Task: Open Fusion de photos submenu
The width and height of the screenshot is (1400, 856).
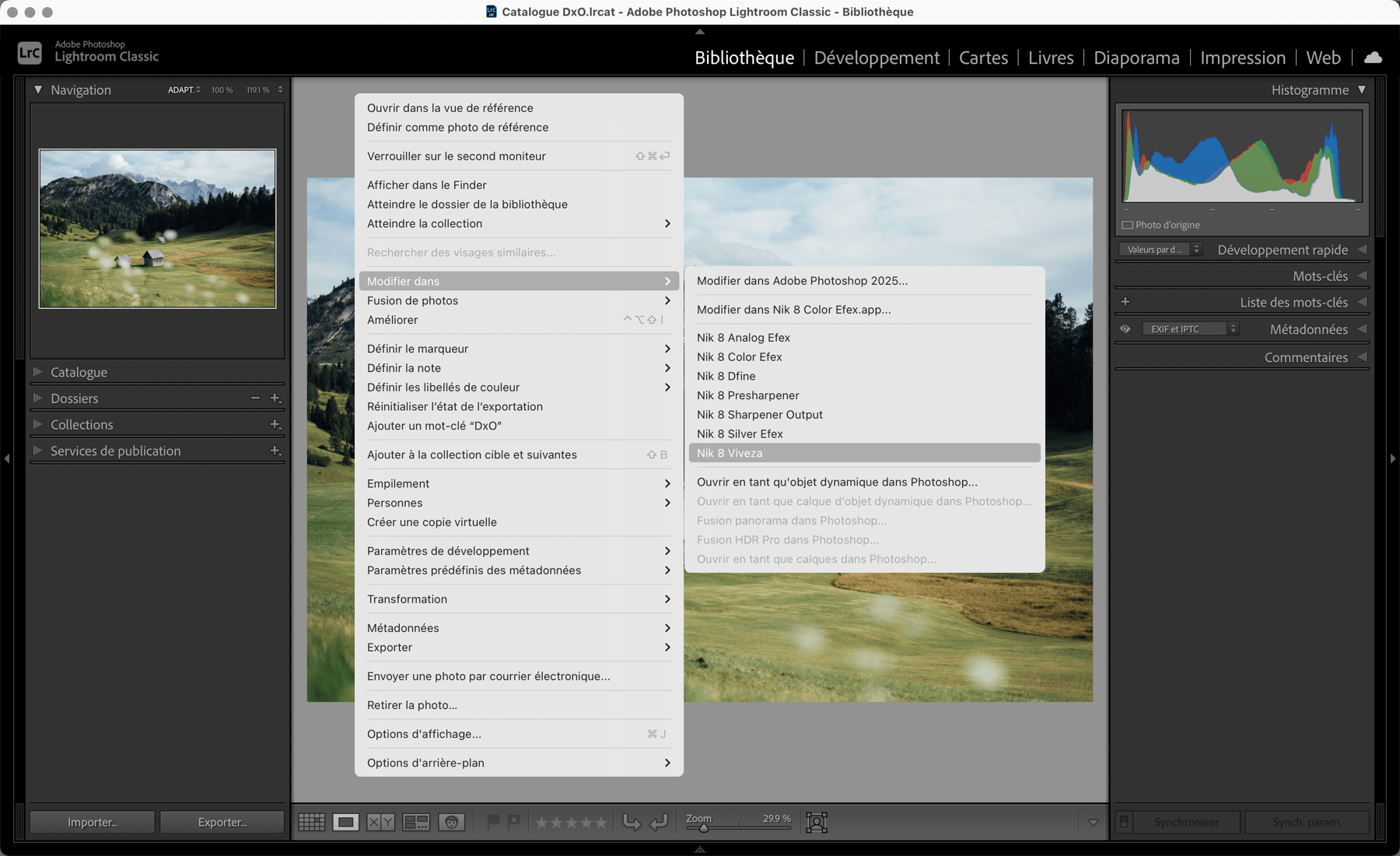Action: [x=519, y=300]
